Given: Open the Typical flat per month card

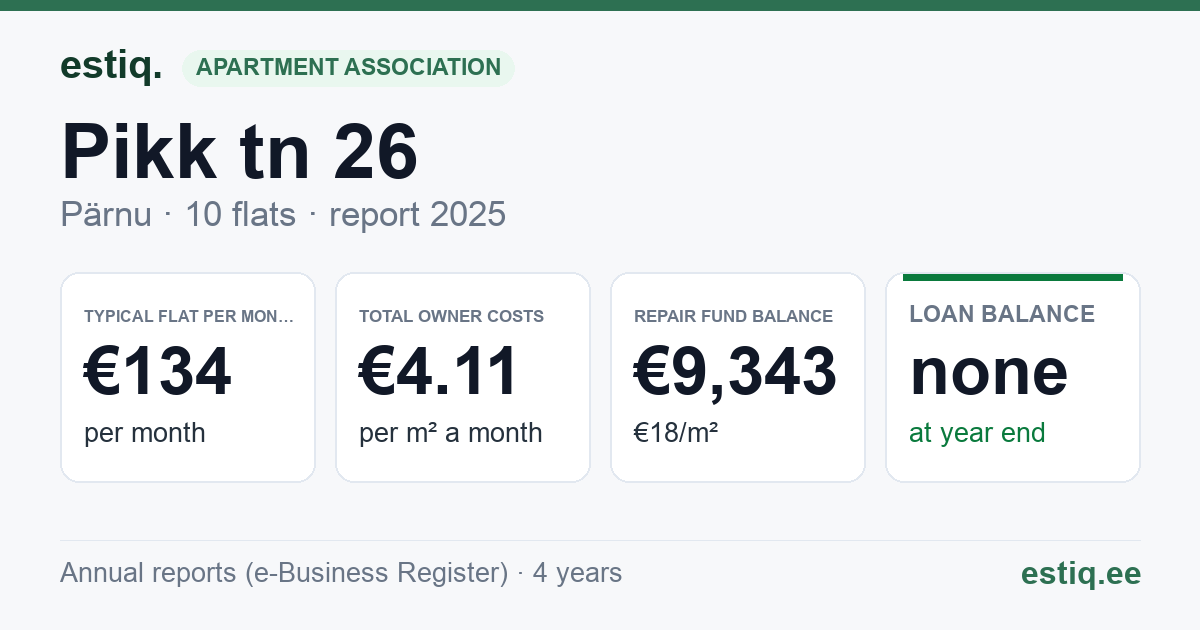Looking at the screenshot, I should coord(188,377).
